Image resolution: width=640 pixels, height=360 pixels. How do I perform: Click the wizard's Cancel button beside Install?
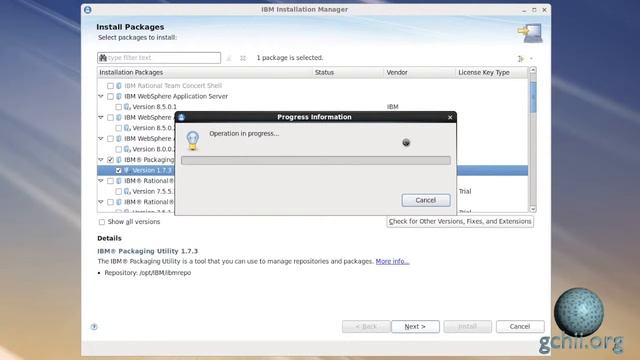click(520, 327)
